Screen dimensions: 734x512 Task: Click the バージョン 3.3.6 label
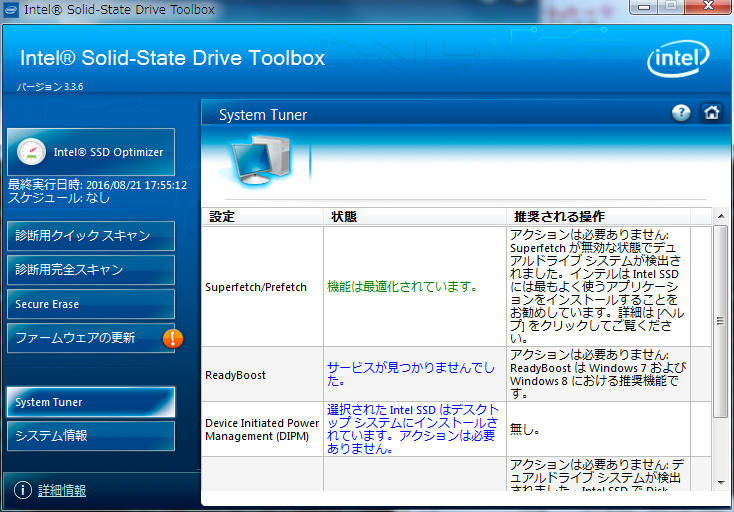tap(50, 87)
